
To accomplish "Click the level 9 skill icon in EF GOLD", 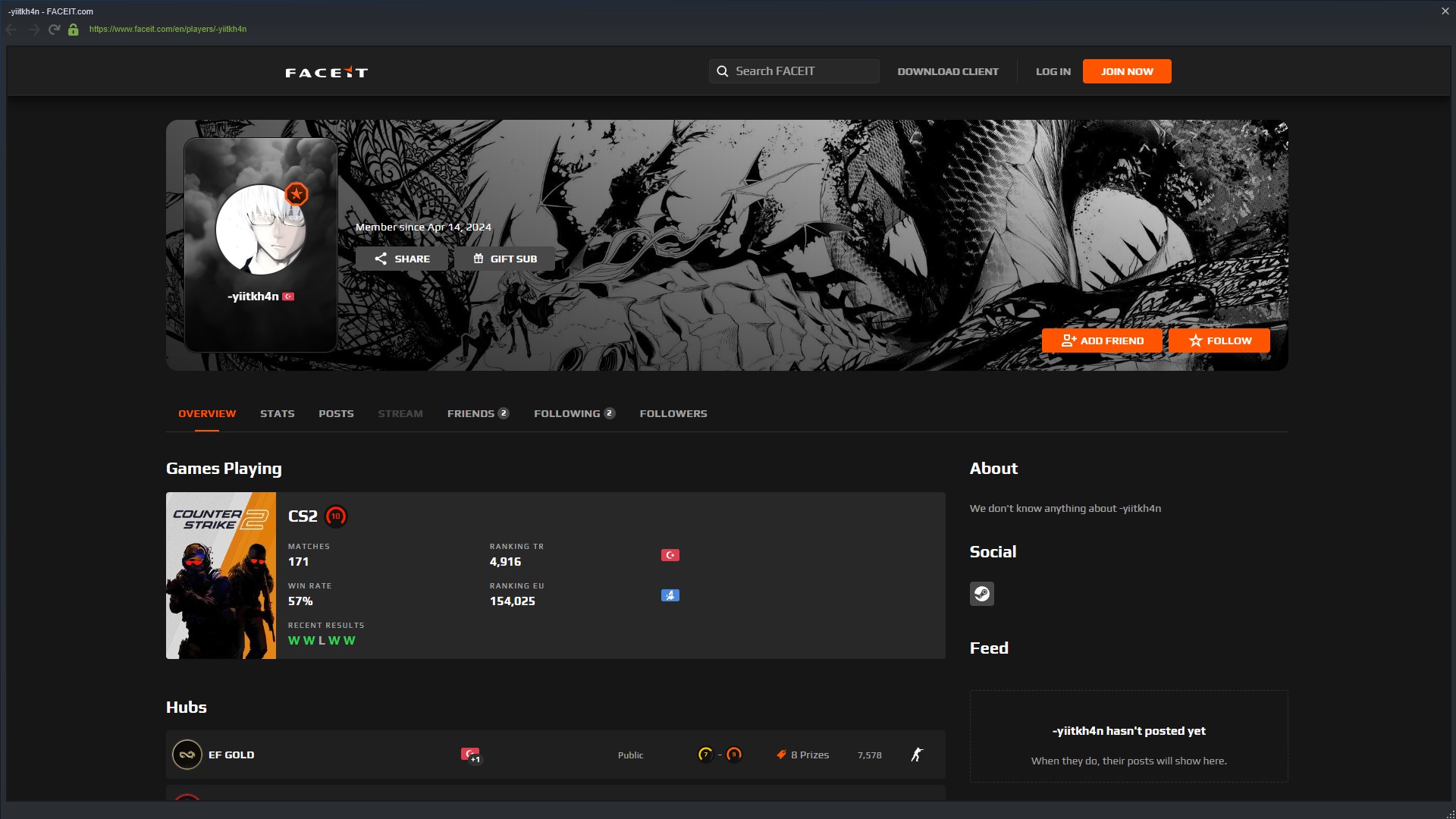I will 734,755.
